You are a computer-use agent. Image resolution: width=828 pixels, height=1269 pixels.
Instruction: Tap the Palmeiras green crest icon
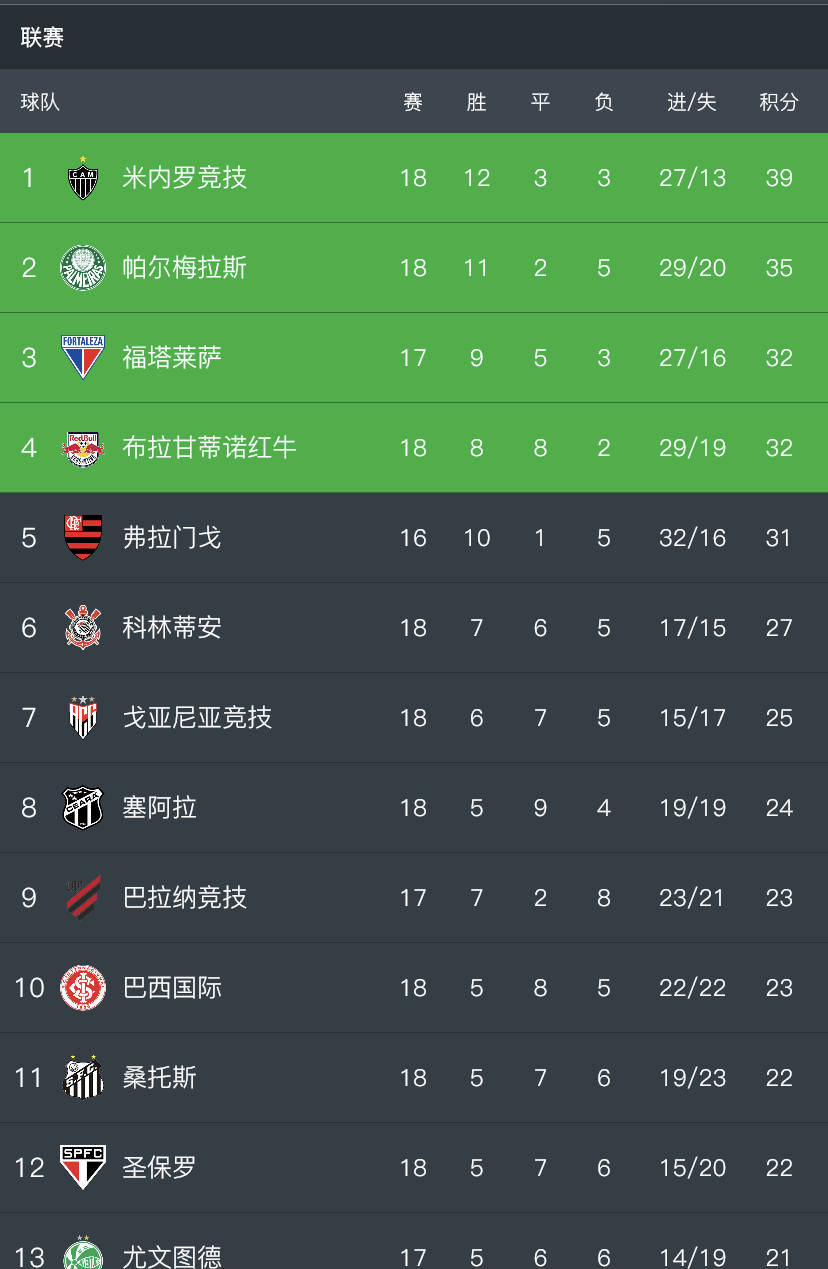[83, 268]
